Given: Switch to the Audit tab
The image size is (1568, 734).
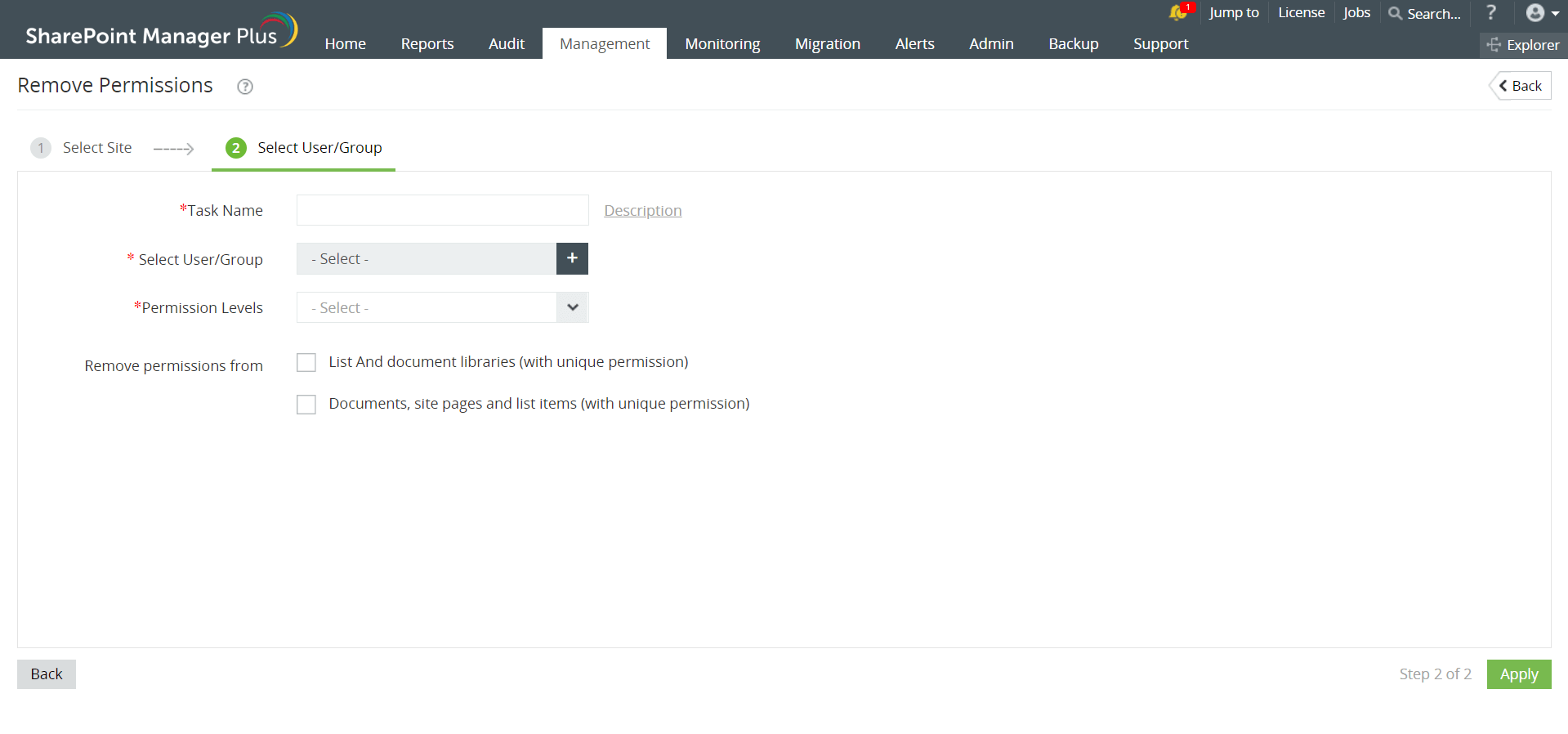Looking at the screenshot, I should [507, 44].
